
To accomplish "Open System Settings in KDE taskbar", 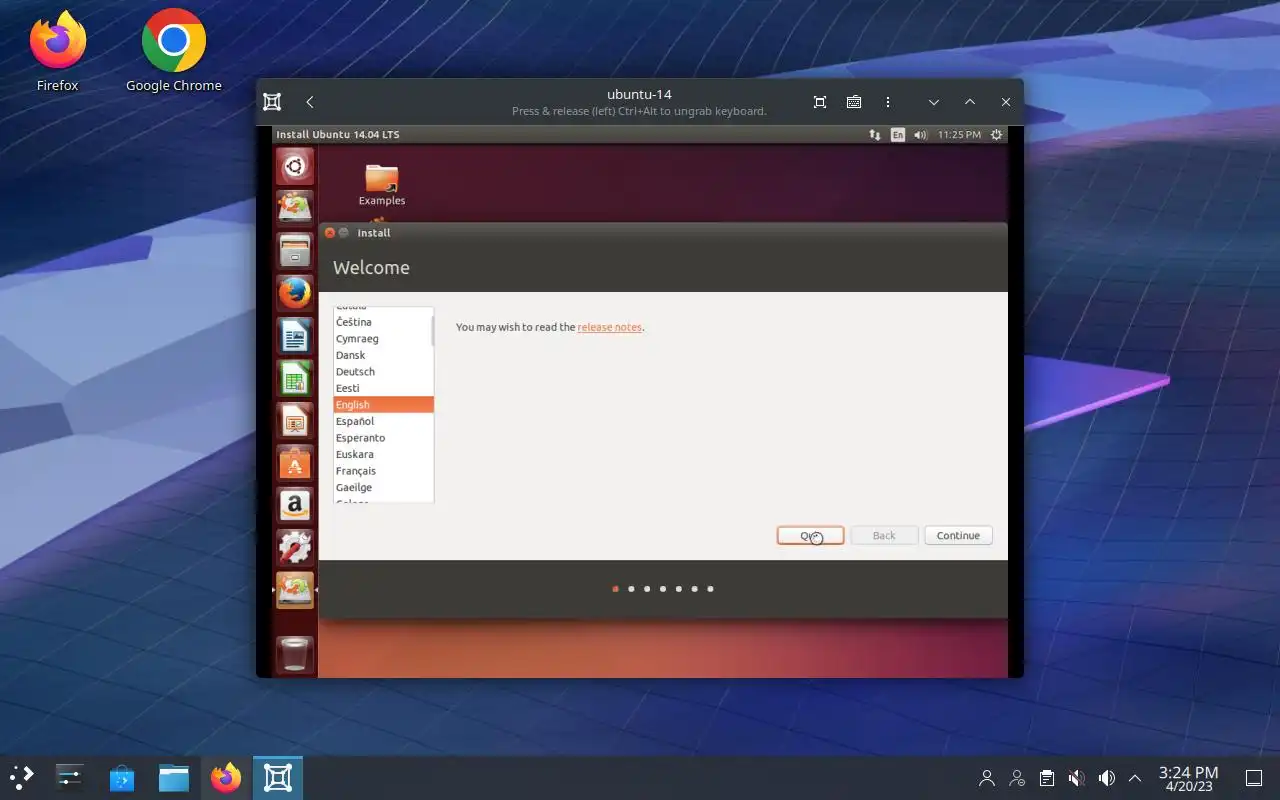I will coord(70,777).
